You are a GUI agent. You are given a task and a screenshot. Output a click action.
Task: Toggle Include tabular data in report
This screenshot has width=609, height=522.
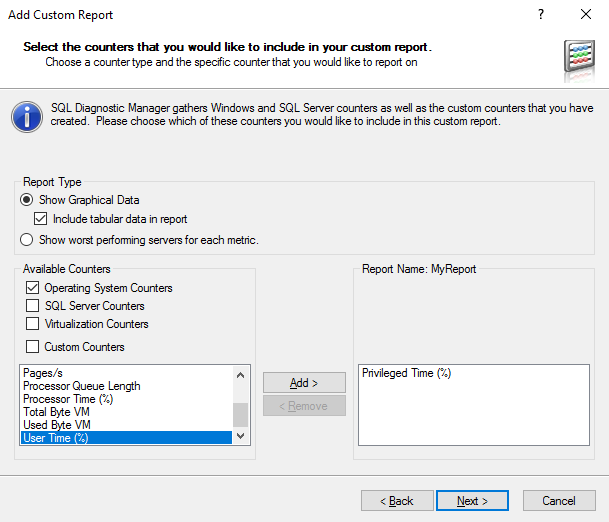click(41, 219)
